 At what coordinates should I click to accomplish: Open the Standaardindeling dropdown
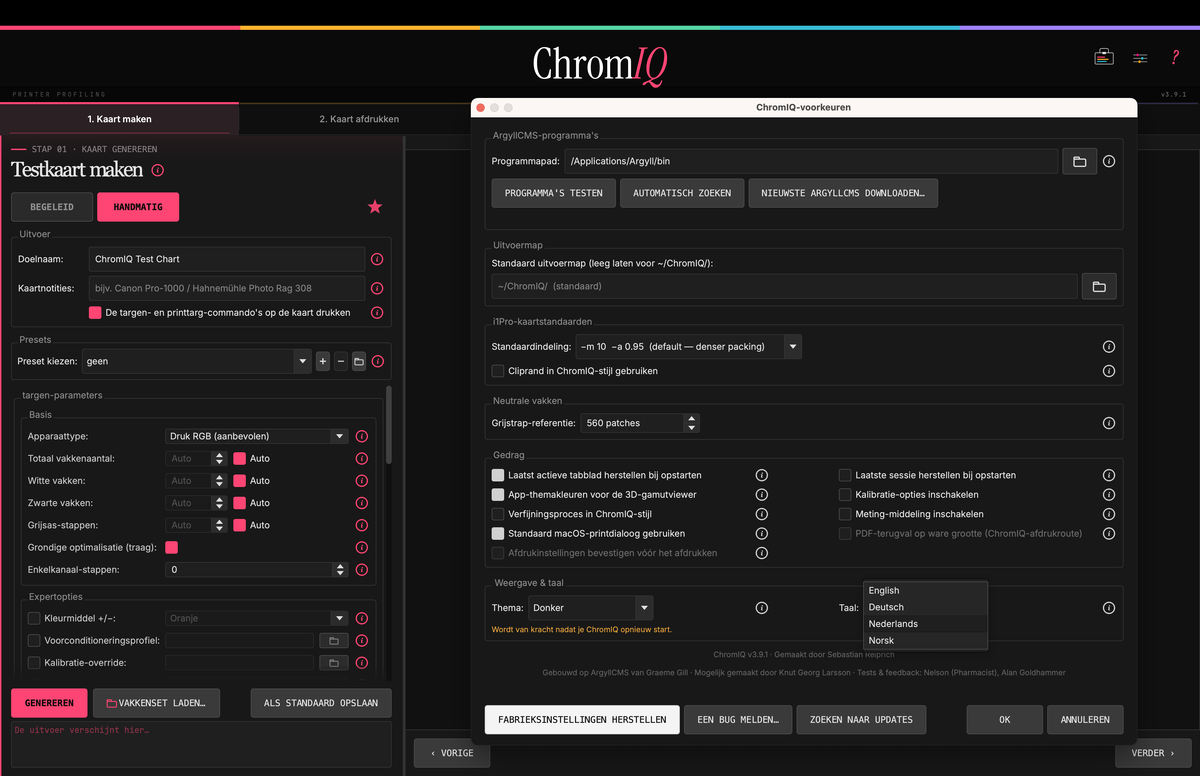click(x=689, y=347)
